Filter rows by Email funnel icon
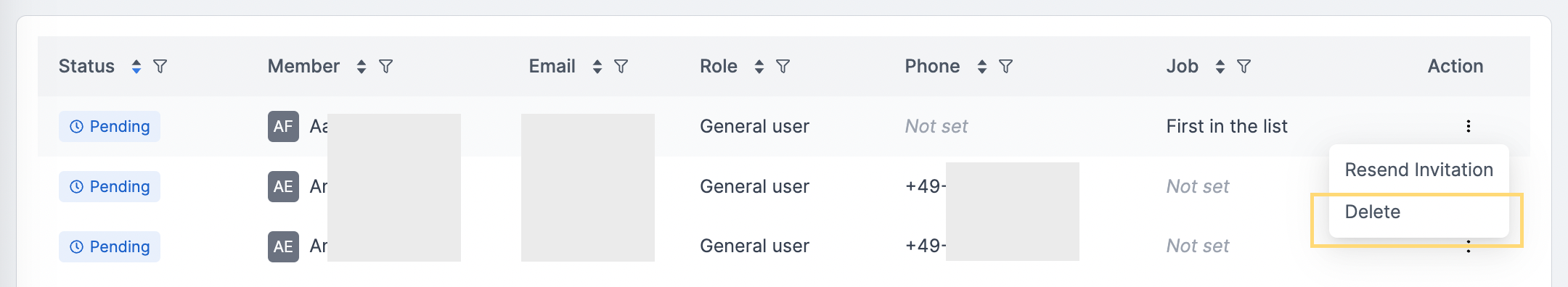The height and width of the screenshot is (287, 1568). tap(621, 67)
